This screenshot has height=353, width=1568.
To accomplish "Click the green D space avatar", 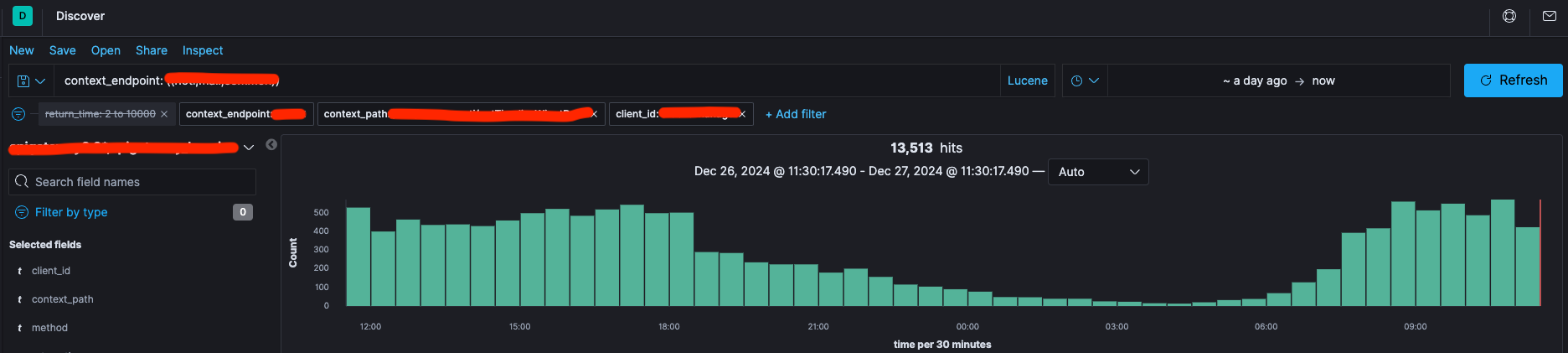I will pos(23,16).
